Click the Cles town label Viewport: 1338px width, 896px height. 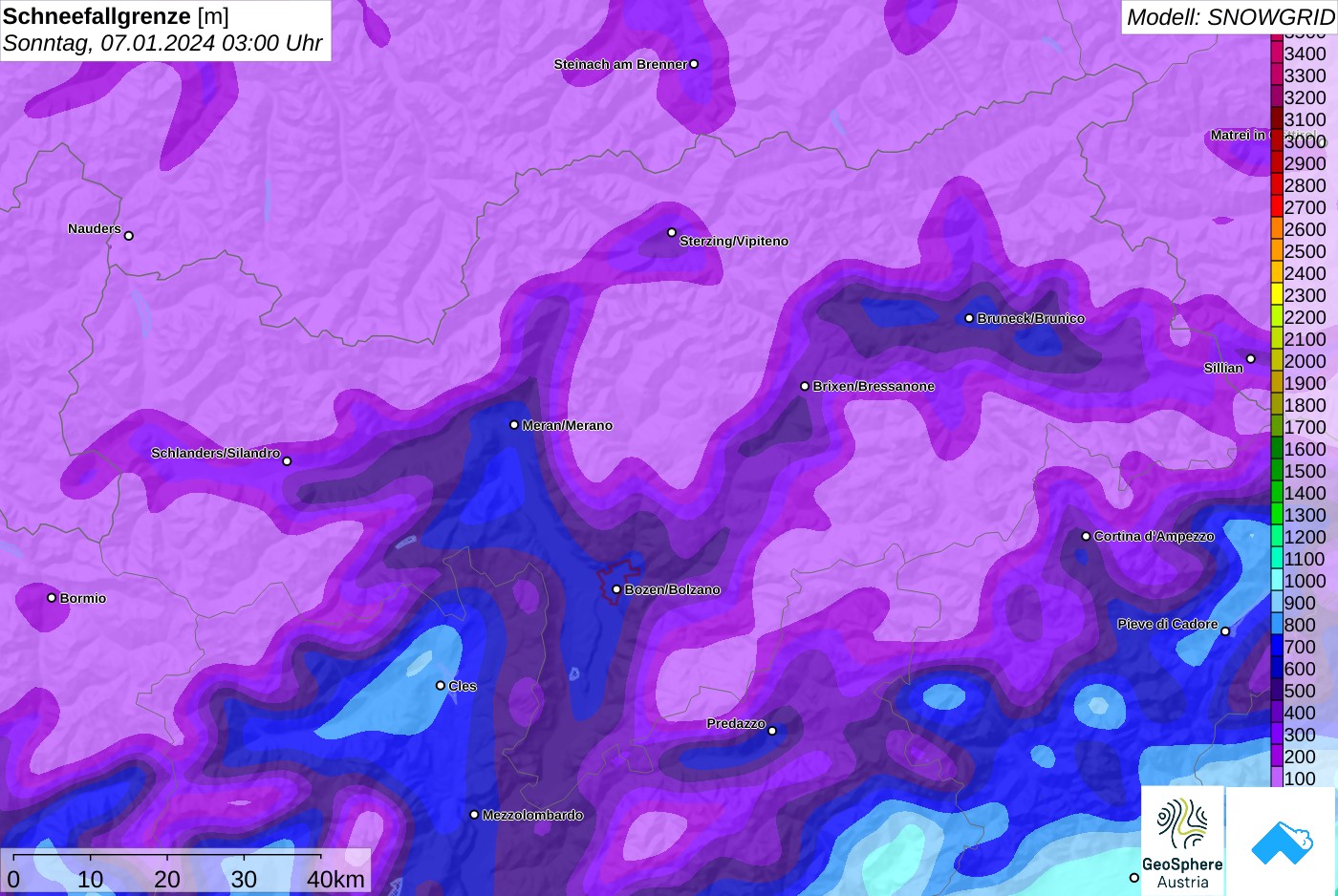pyautogui.click(x=463, y=686)
